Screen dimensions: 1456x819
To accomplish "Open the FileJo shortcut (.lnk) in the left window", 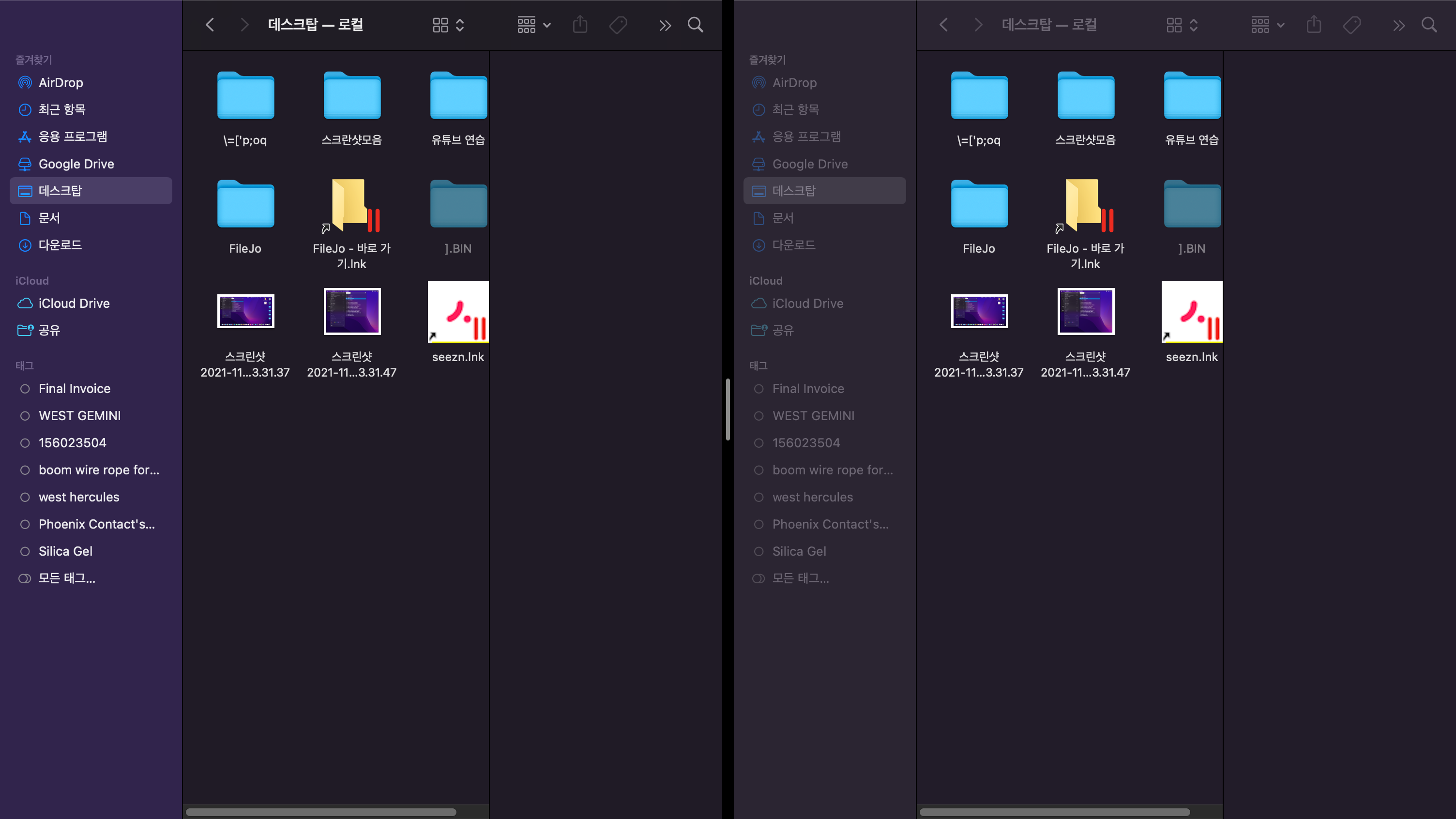I will [351, 206].
